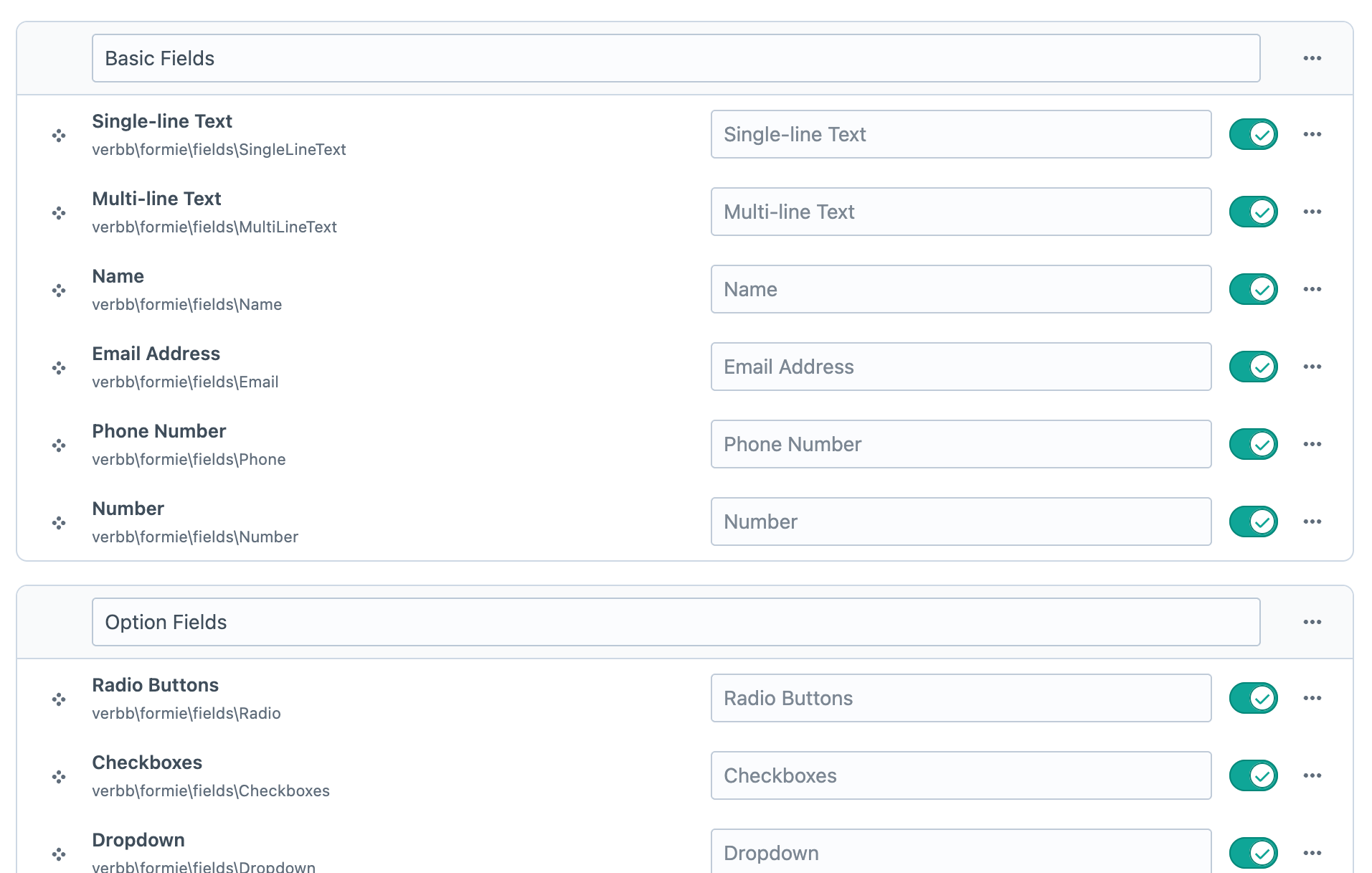
Task: Focus the Phone Number label input
Action: pos(961,444)
